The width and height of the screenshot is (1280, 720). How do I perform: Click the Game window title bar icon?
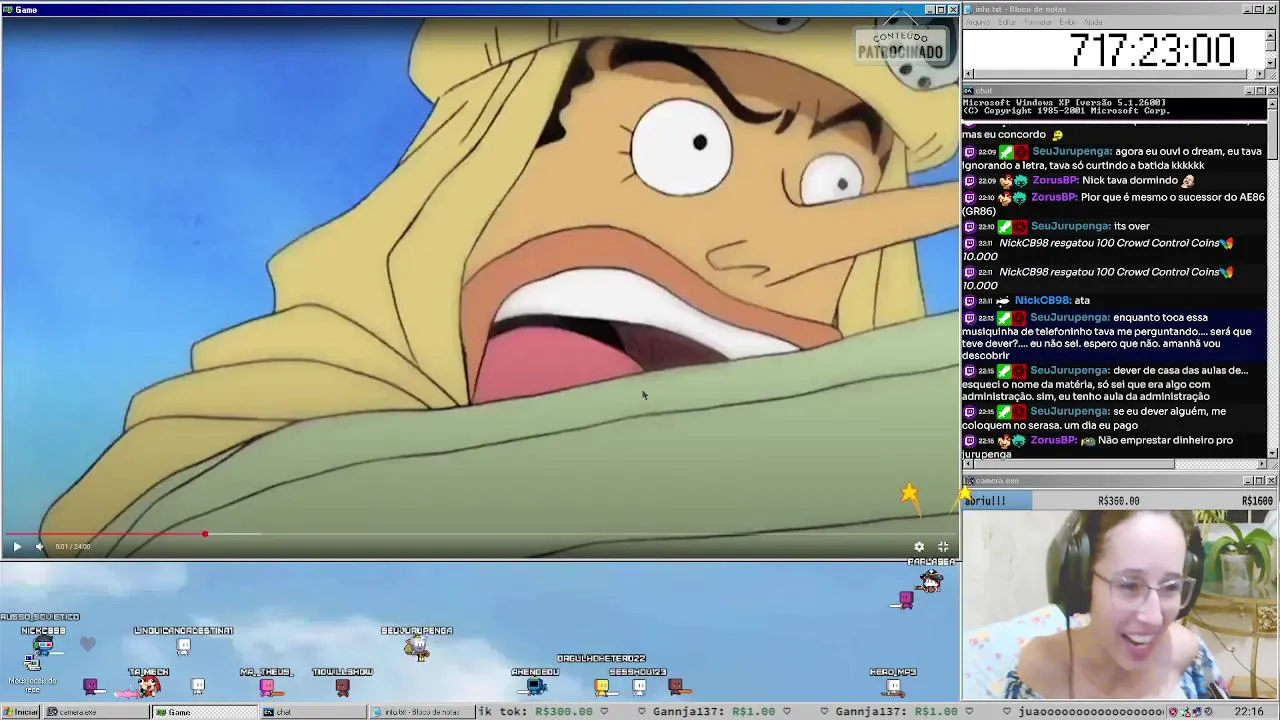tap(8, 9)
